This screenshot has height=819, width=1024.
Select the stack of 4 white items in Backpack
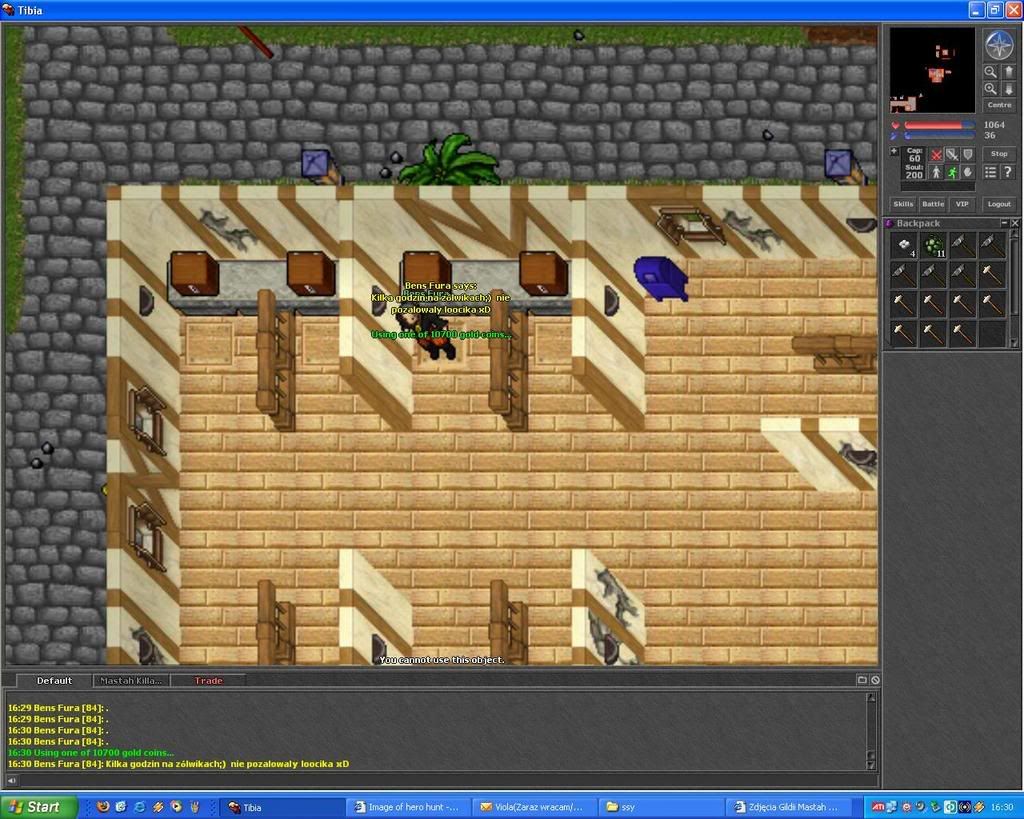tap(904, 246)
